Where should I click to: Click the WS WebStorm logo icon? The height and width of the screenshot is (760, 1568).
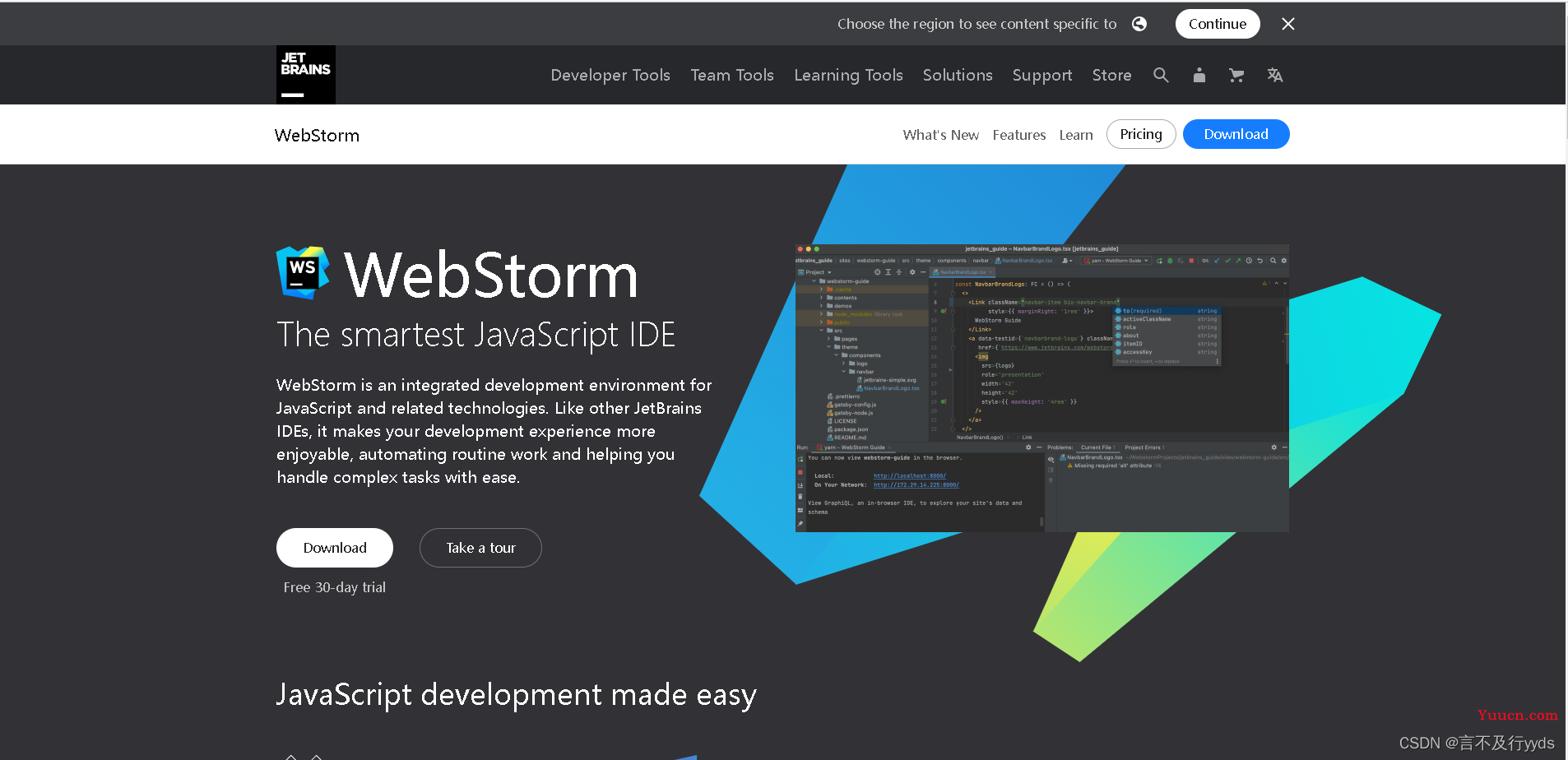pyautogui.click(x=303, y=272)
